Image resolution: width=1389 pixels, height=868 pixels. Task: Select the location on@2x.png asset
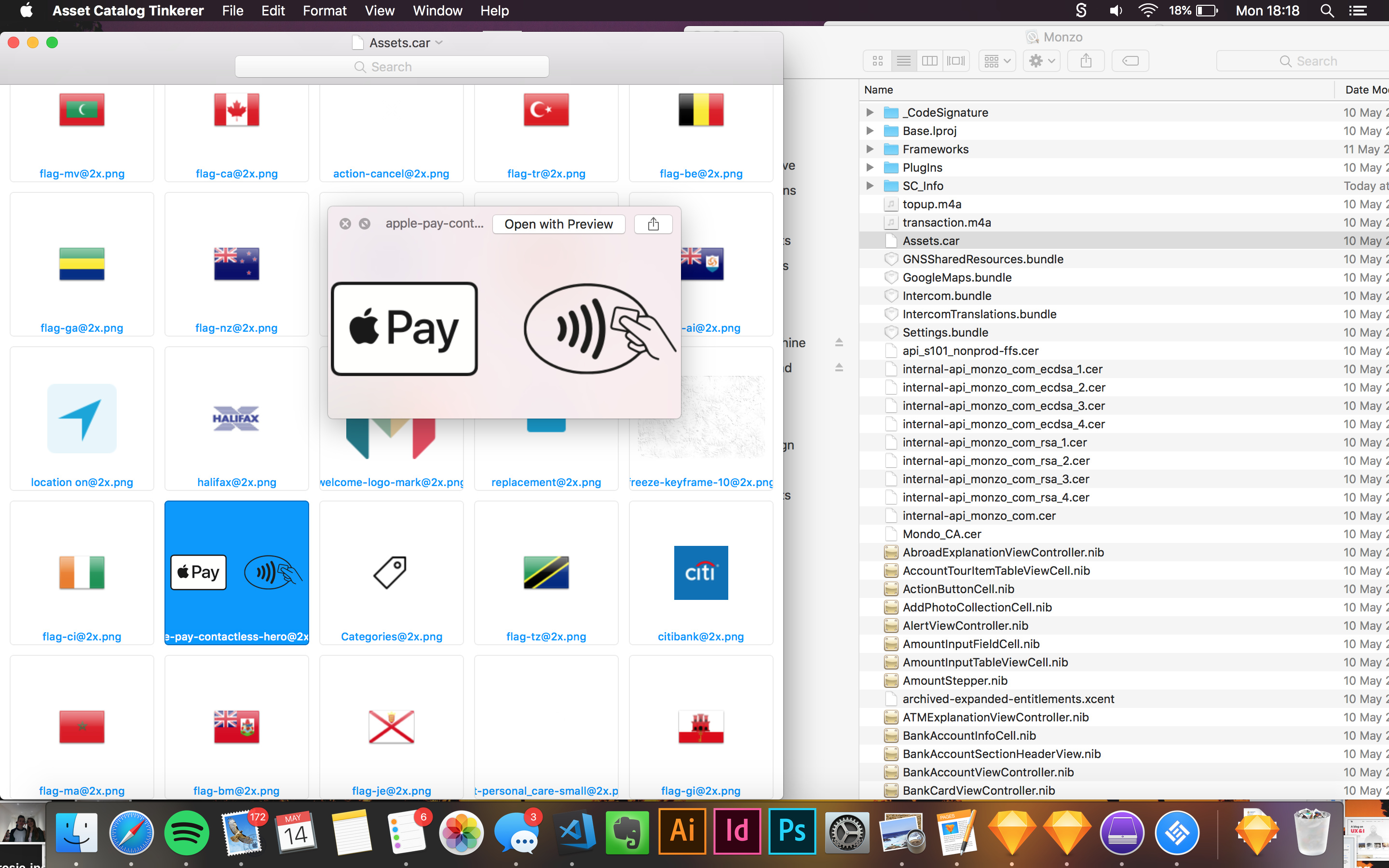[82, 419]
